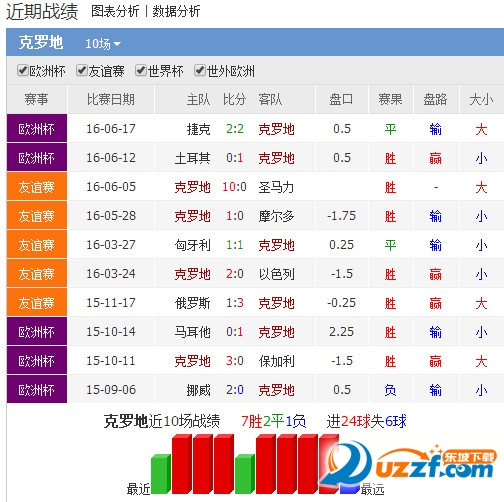
Task: Uncheck the 欧洲杯 checkbox
Action: click(x=23, y=70)
